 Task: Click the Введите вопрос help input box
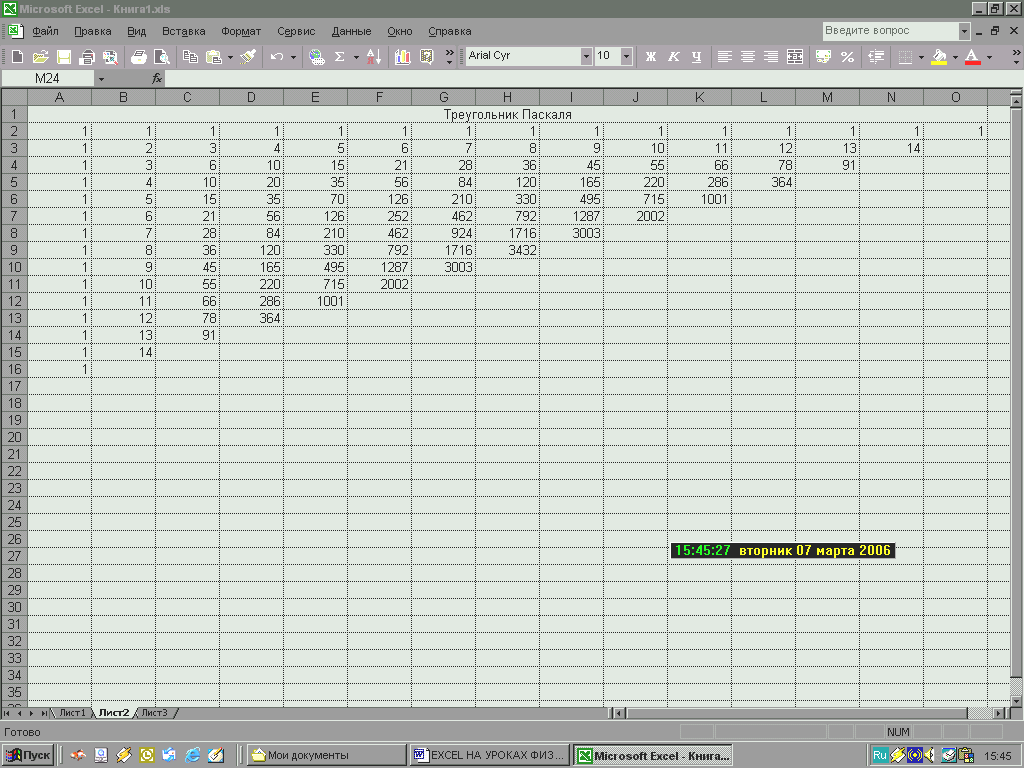(890, 31)
